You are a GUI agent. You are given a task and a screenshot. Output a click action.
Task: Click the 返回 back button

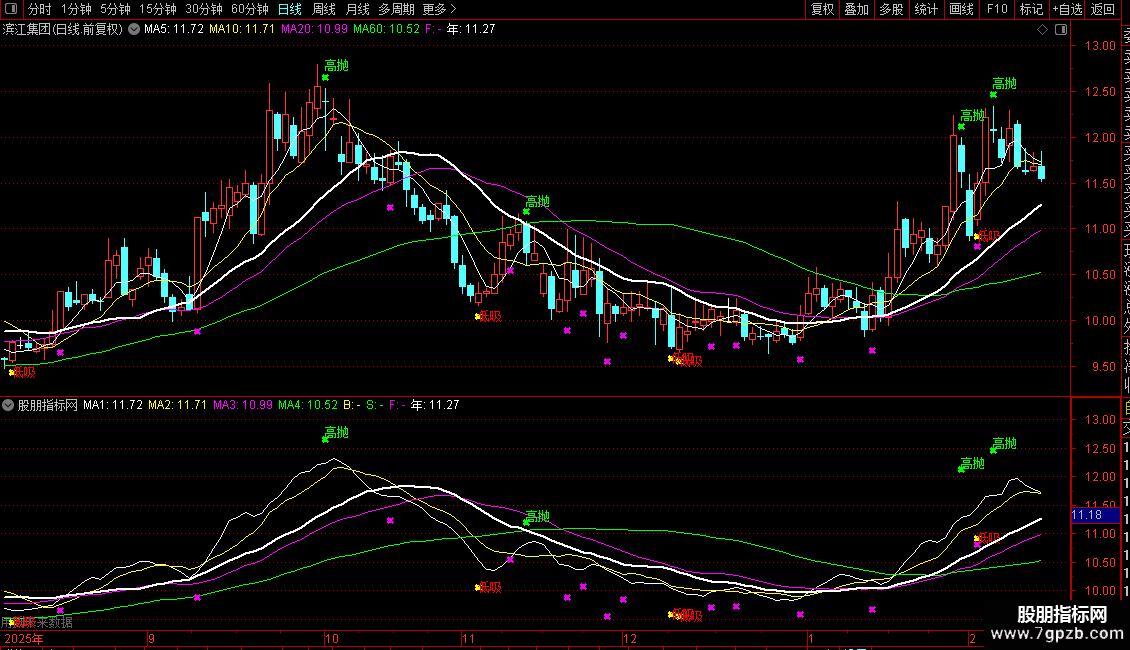coord(1103,9)
